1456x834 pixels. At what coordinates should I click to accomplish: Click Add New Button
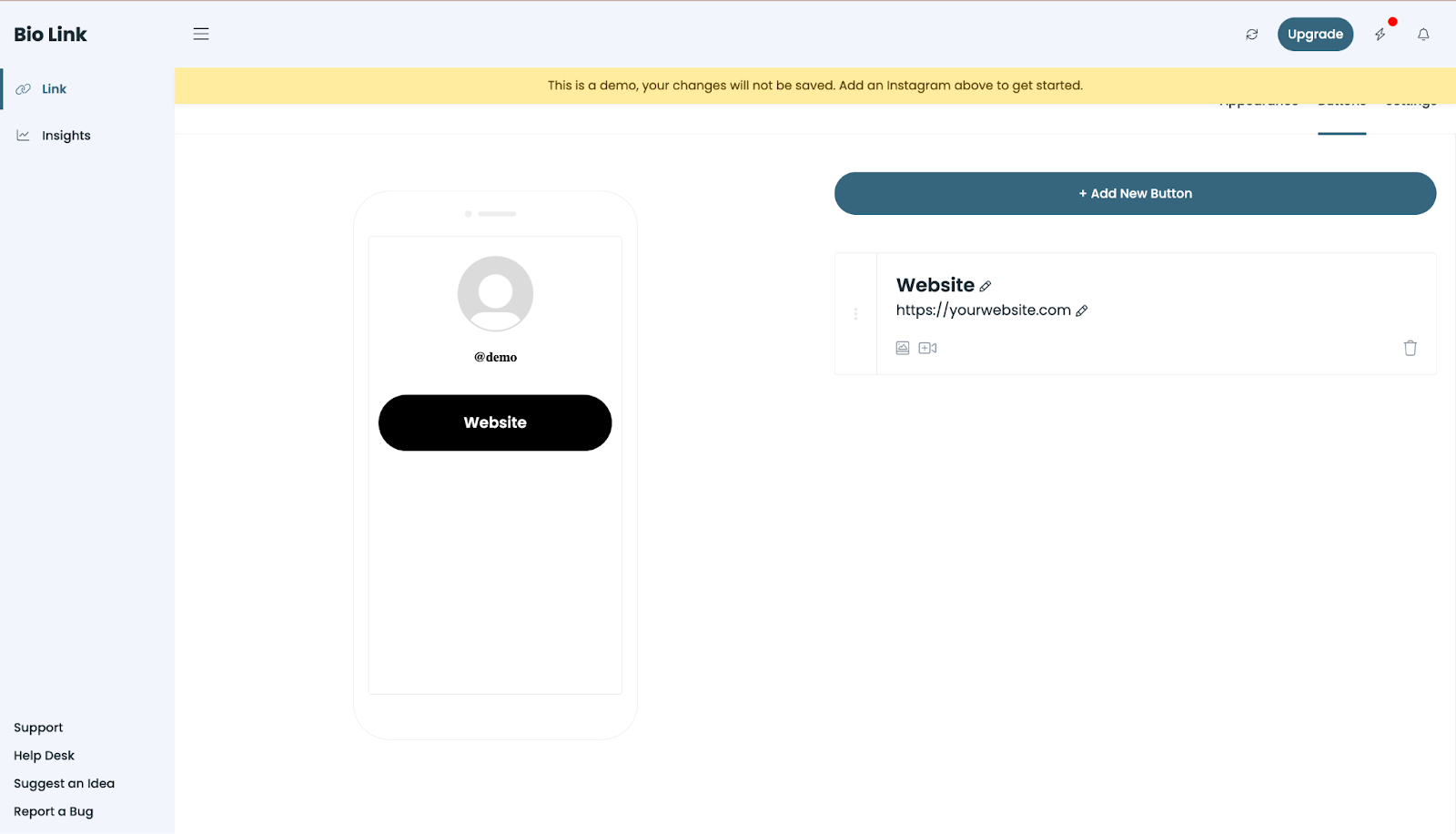tap(1136, 194)
